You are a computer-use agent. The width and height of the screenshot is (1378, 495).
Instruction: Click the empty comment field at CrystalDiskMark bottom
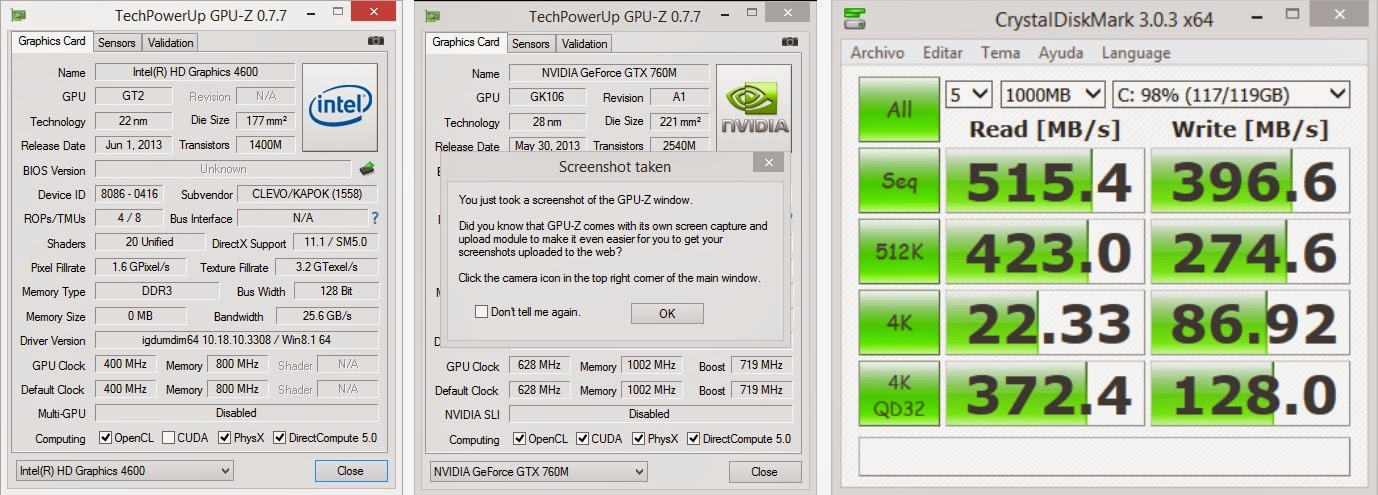point(1104,455)
